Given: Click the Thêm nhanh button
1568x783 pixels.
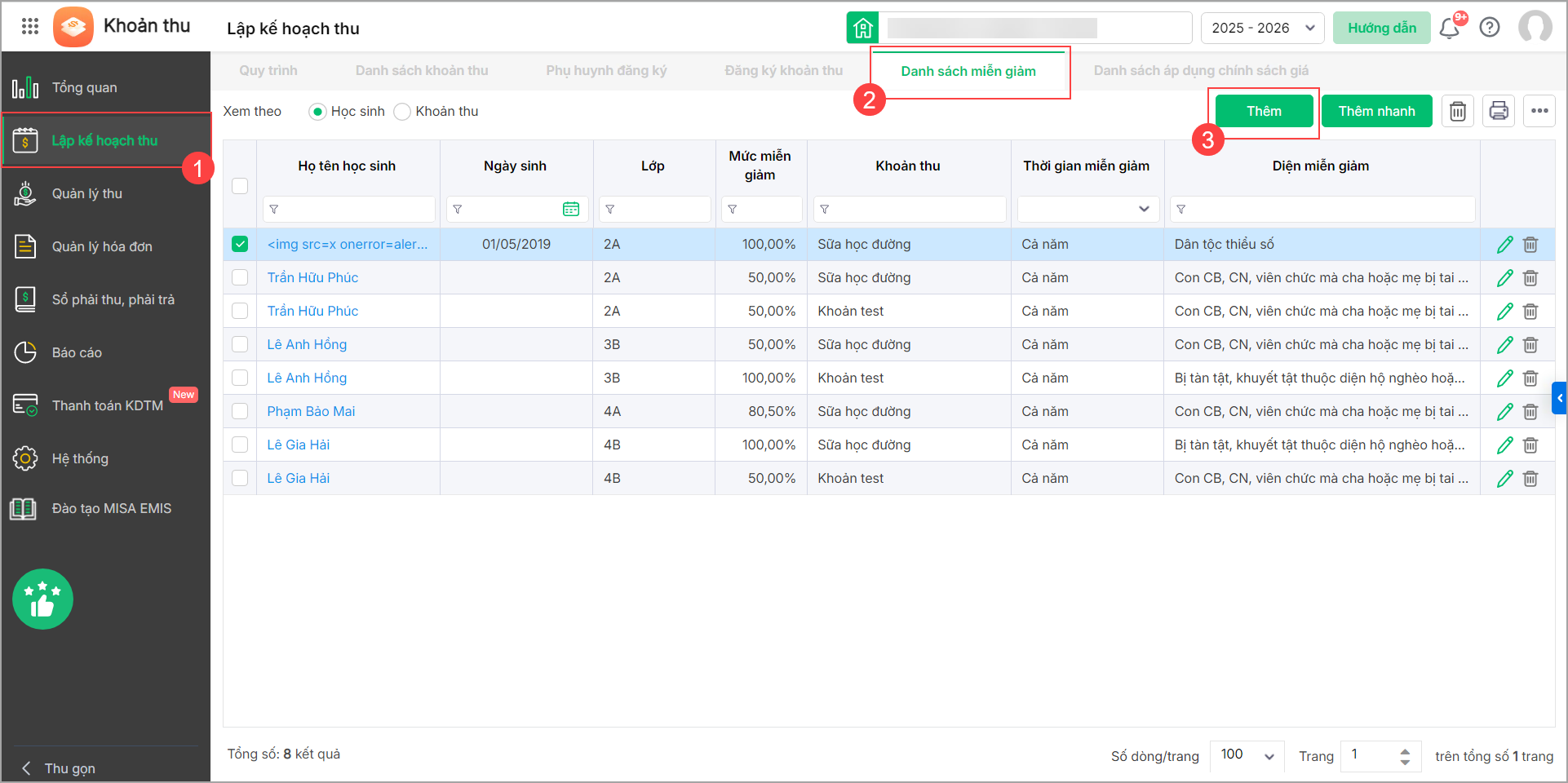Looking at the screenshot, I should point(1376,111).
